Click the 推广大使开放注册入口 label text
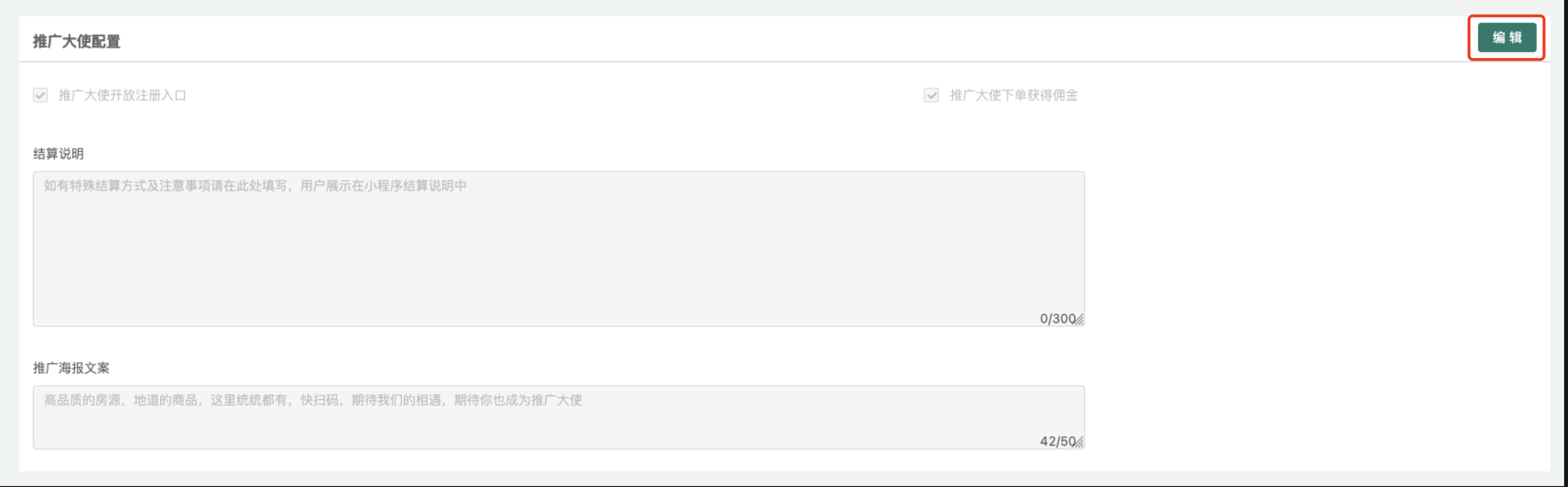Image resolution: width=1568 pixels, height=487 pixels. [122, 95]
